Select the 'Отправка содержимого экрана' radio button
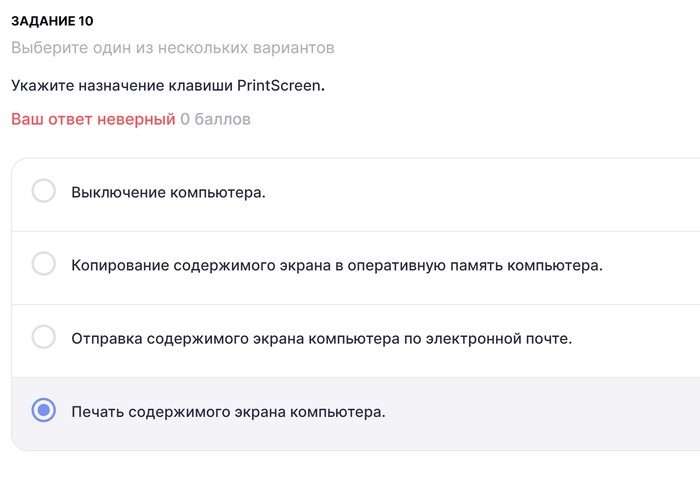 44,337
